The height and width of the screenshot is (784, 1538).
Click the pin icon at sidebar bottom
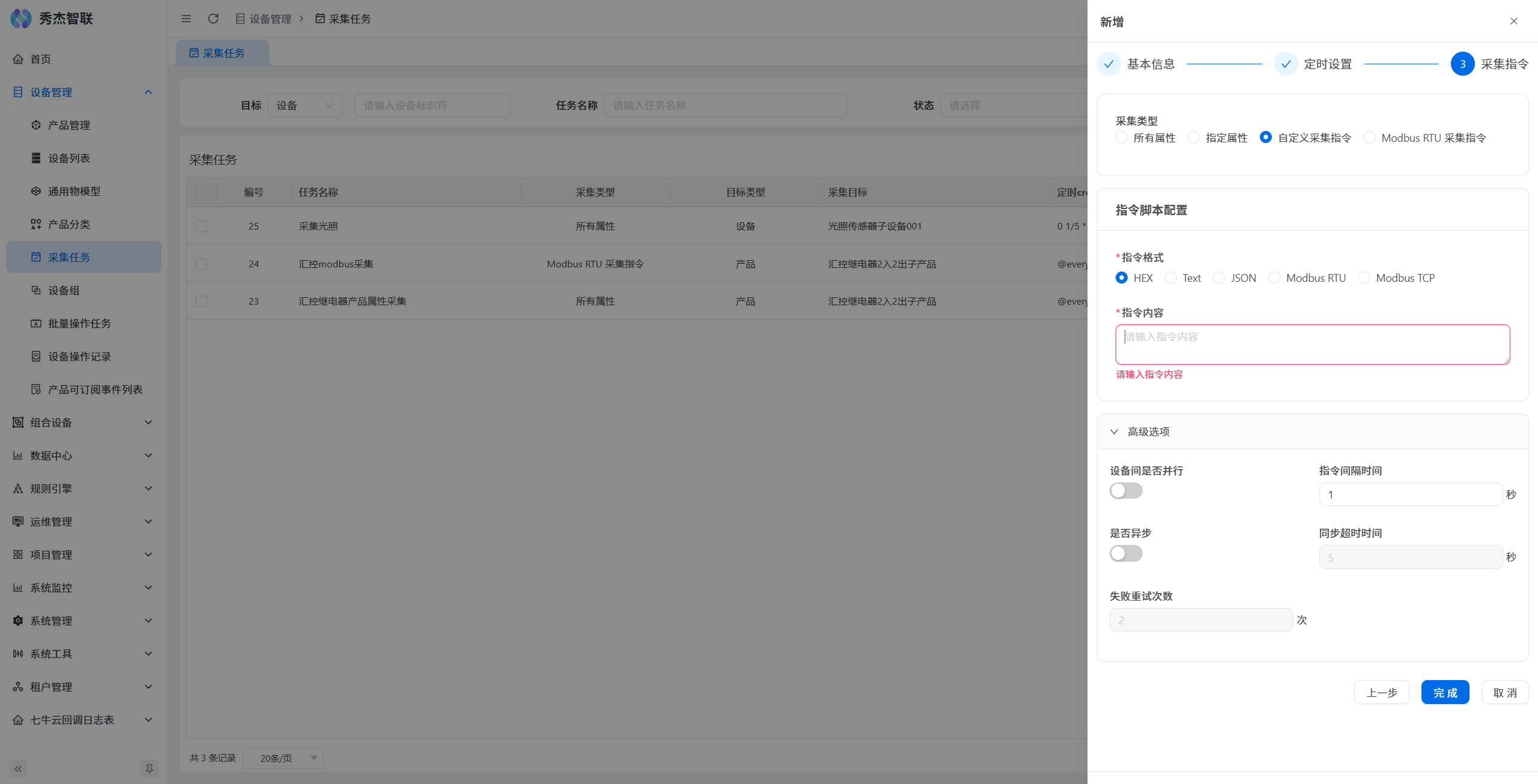pos(149,768)
